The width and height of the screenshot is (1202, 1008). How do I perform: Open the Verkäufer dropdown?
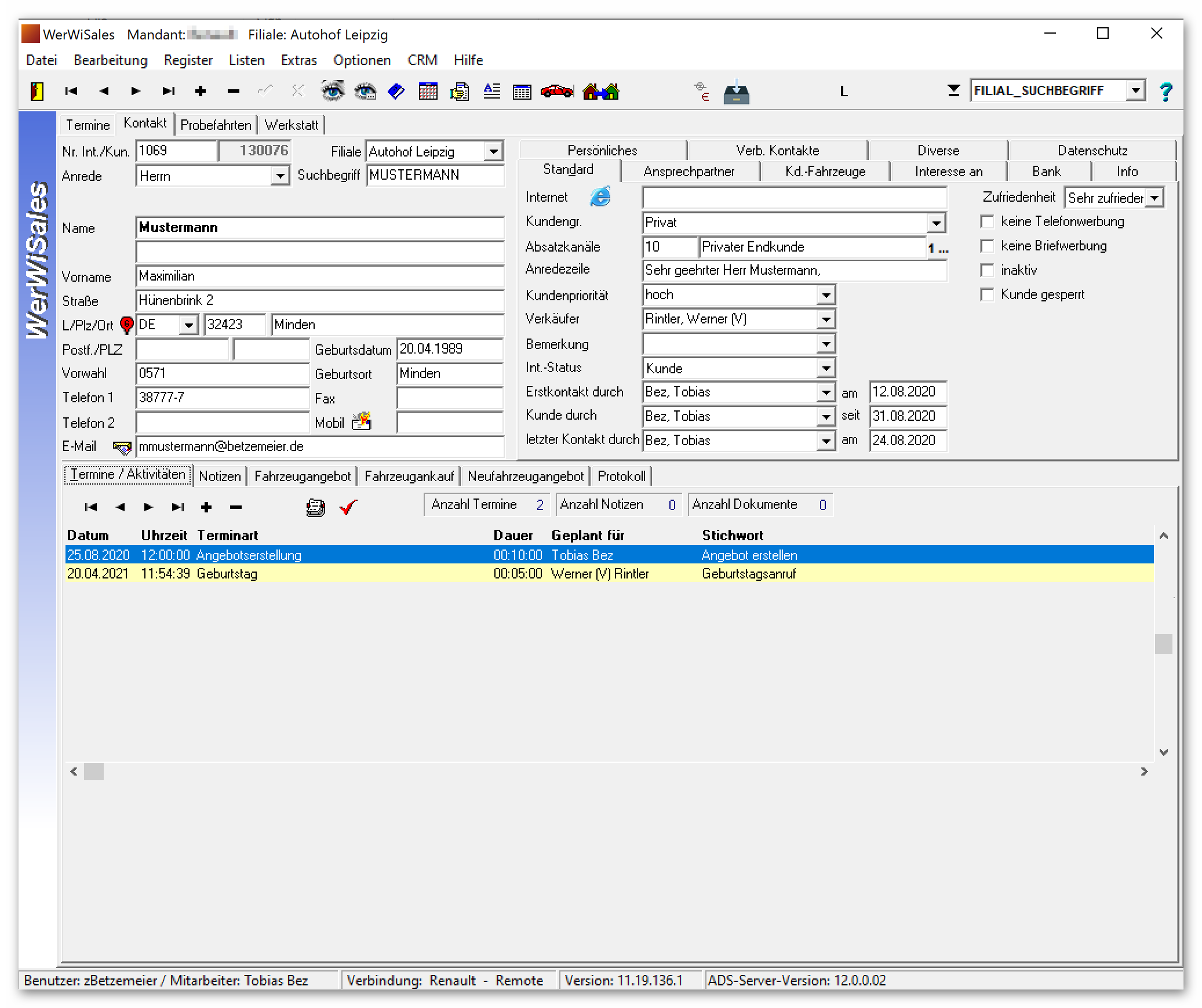[x=826, y=319]
